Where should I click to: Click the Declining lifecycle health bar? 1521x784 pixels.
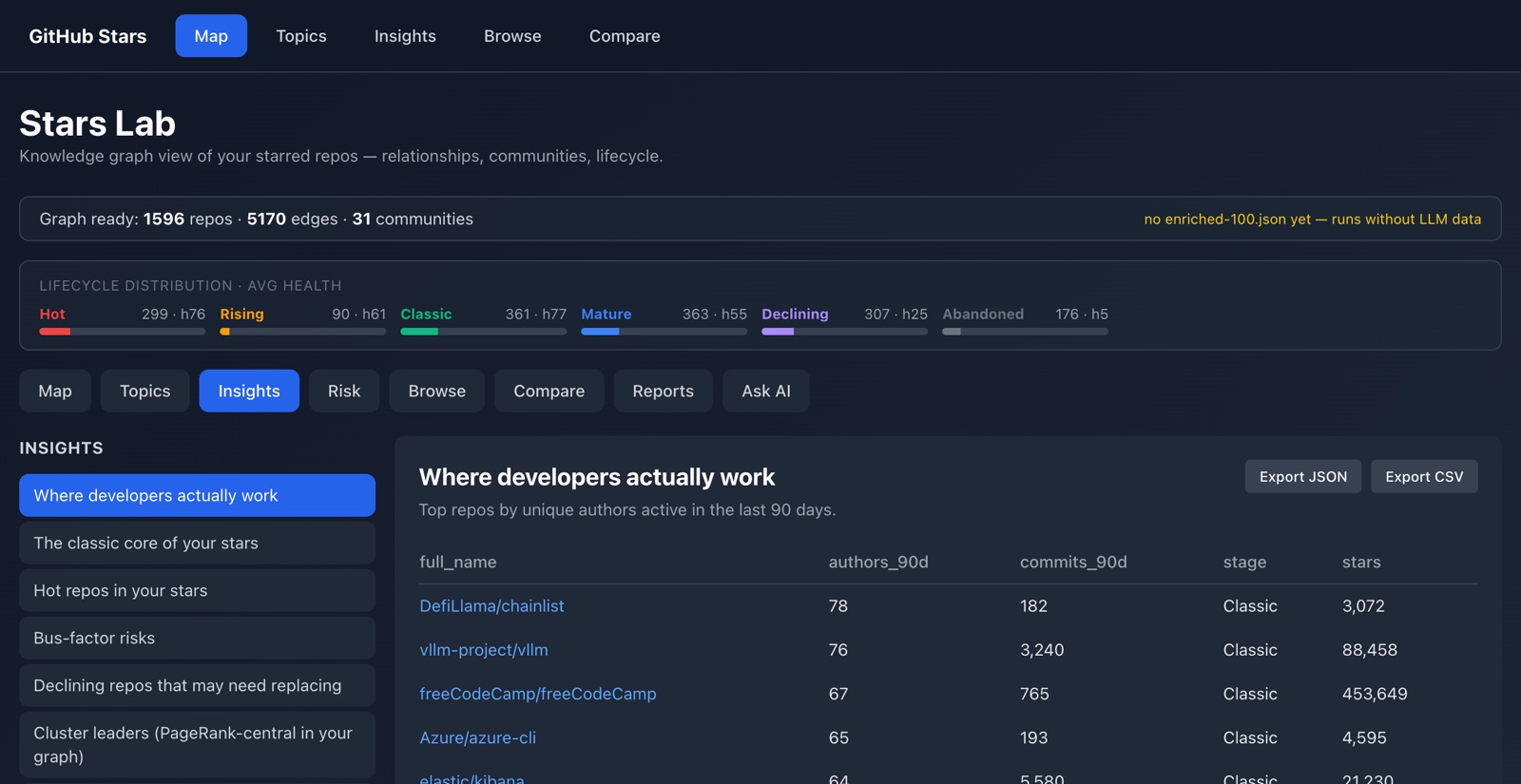(x=845, y=332)
